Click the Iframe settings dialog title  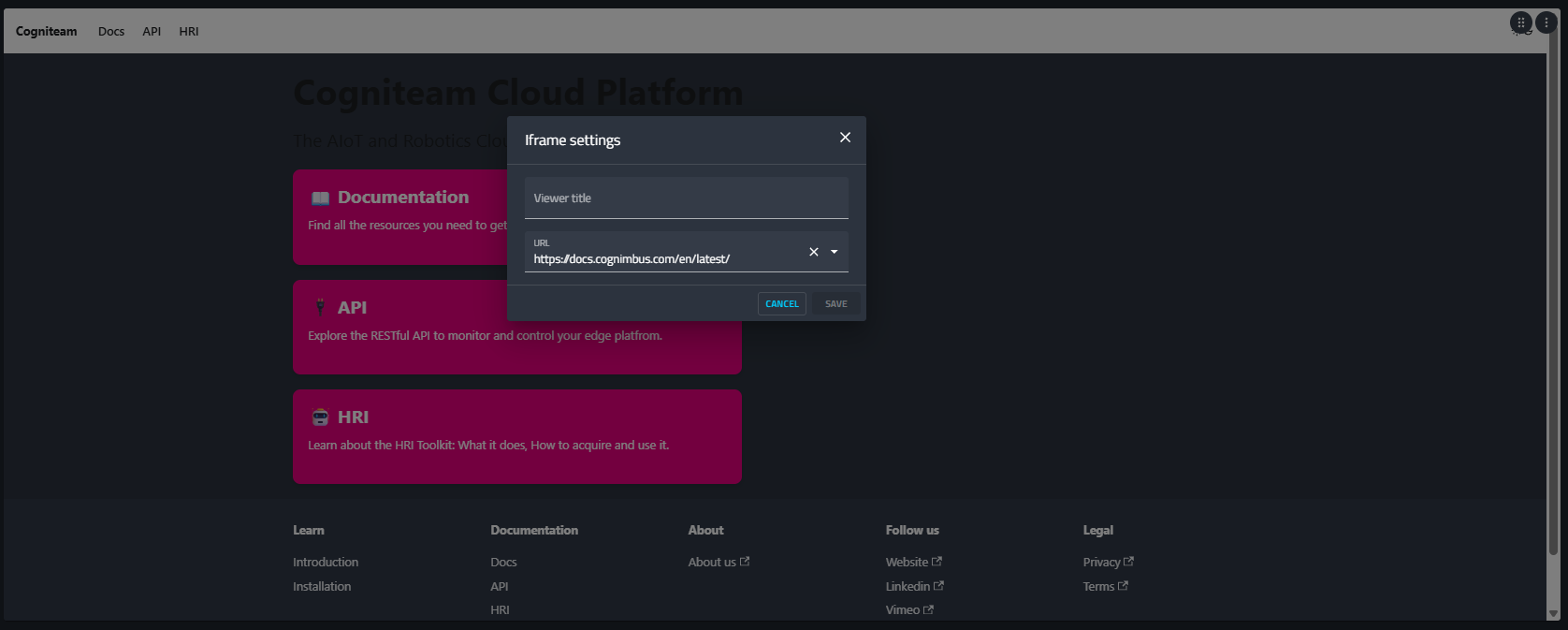coord(573,140)
